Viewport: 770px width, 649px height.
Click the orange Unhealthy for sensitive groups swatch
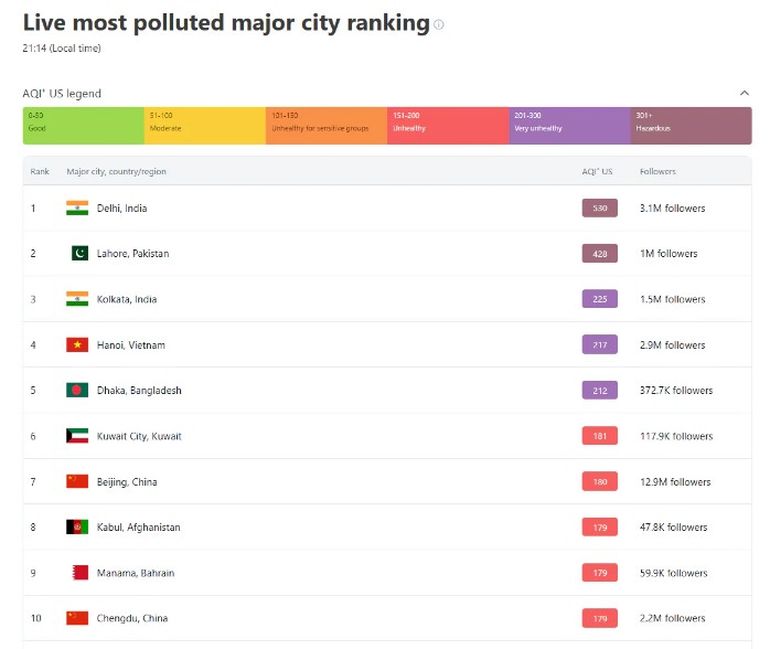tap(327, 126)
